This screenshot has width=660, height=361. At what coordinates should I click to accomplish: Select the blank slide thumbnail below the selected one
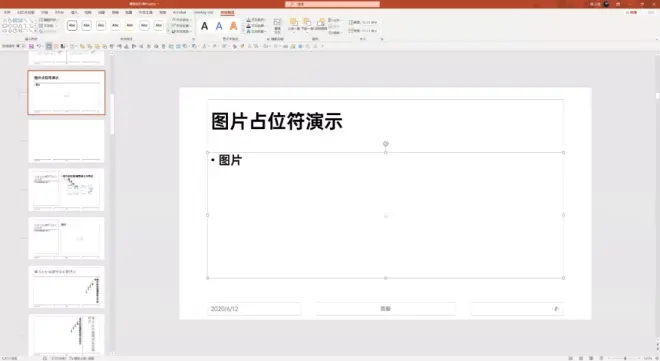67,141
